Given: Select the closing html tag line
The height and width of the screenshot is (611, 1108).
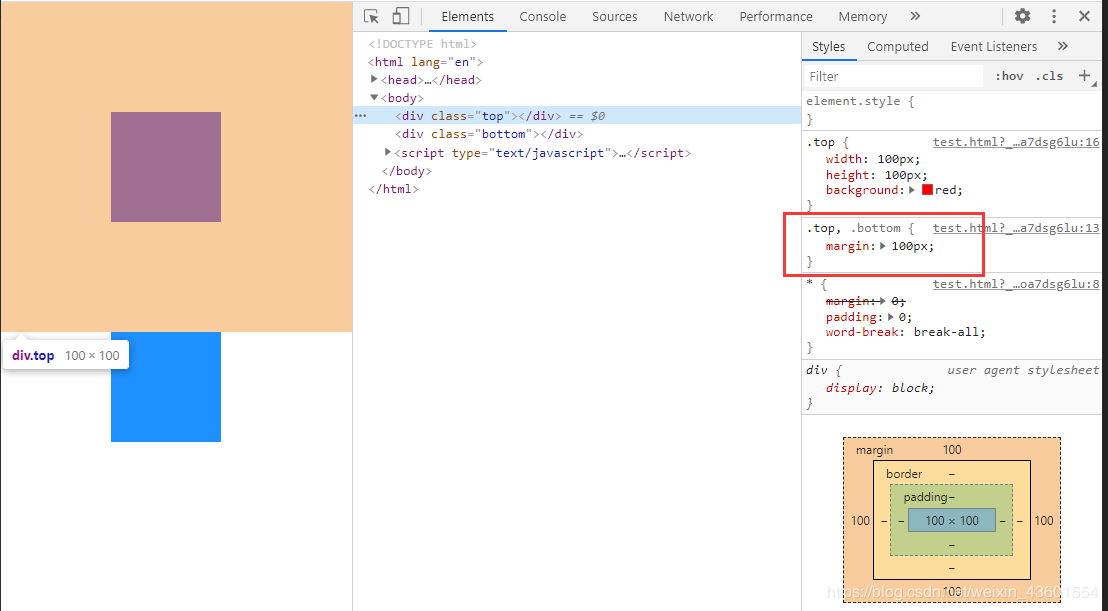Looking at the screenshot, I should point(394,189).
